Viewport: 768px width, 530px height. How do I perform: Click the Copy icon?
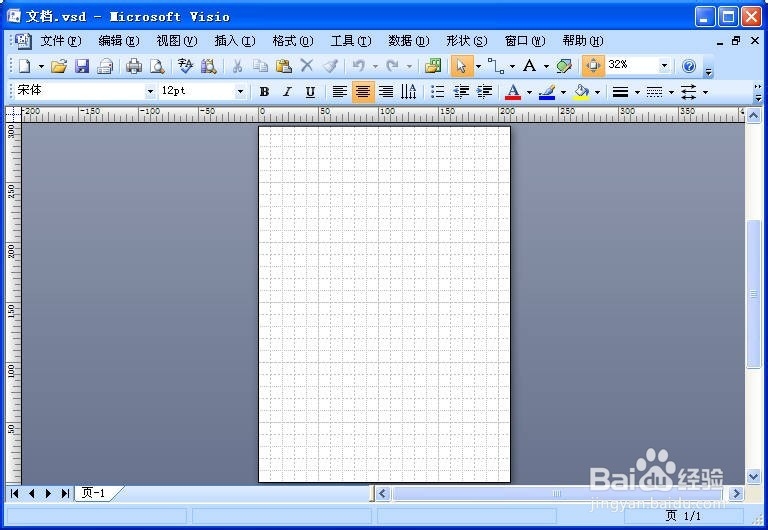[x=260, y=66]
